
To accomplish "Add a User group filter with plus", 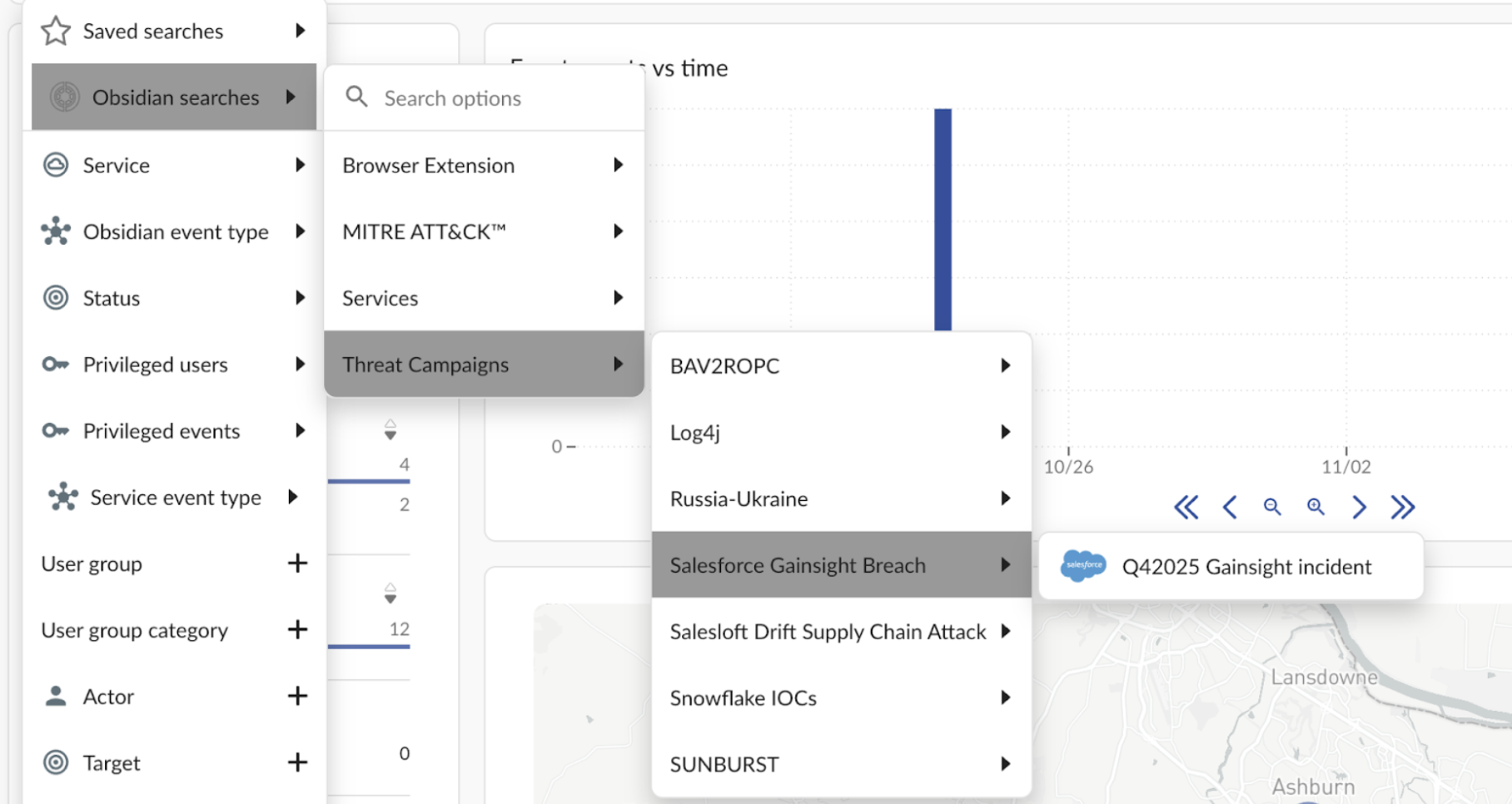I will click(297, 563).
